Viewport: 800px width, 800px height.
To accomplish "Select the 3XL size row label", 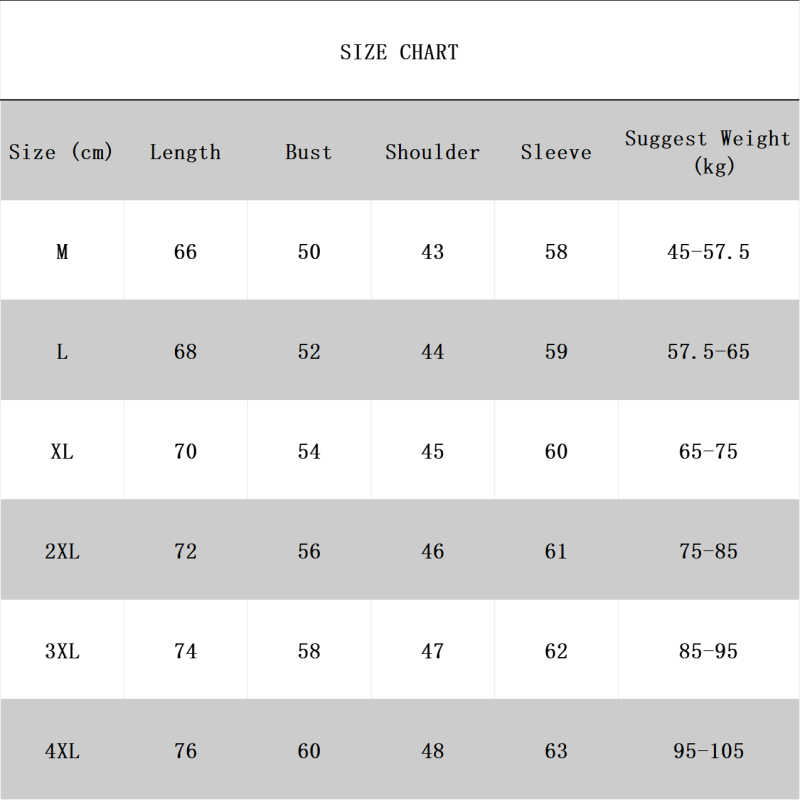I will pos(62,652).
